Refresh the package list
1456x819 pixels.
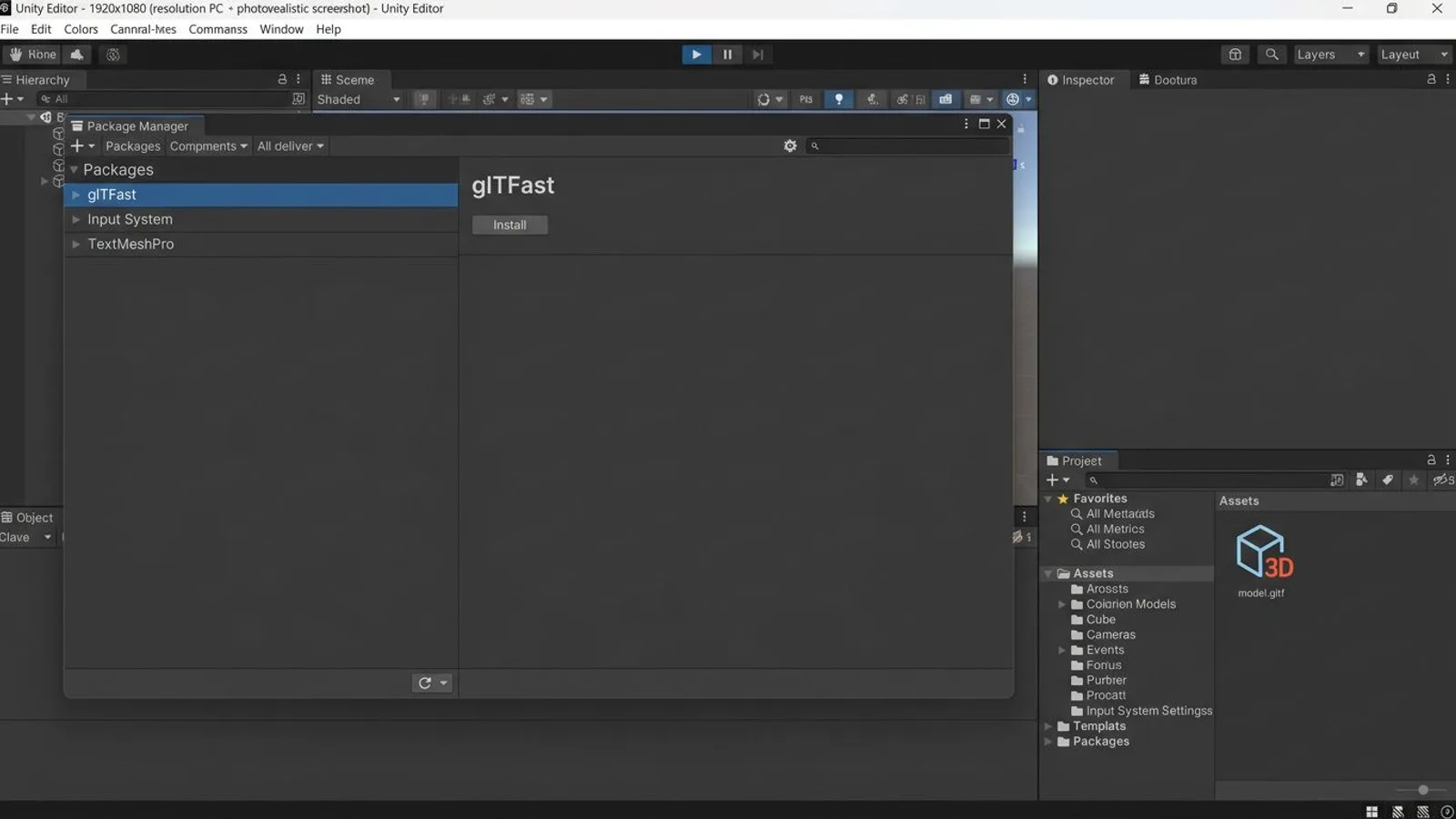point(425,682)
